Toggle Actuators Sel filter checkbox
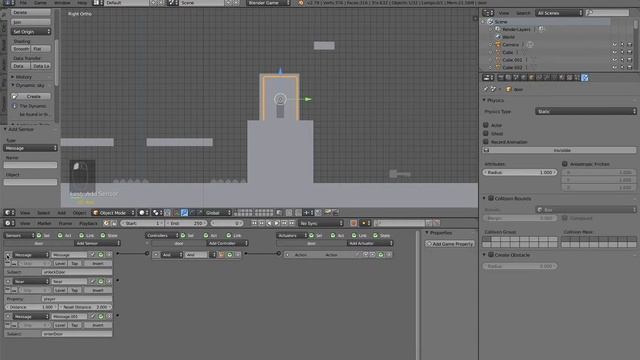The width and height of the screenshot is (640, 360). [x=311, y=236]
